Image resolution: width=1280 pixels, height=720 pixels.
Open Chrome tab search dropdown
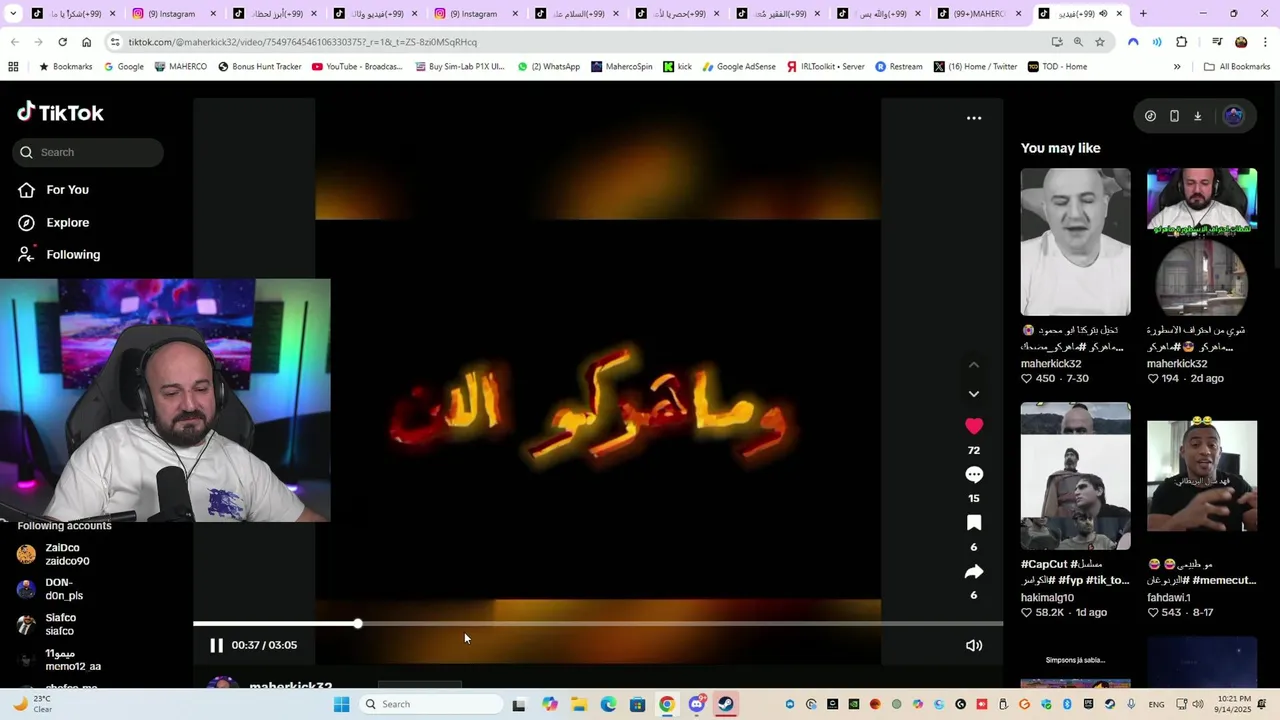(x=13, y=14)
